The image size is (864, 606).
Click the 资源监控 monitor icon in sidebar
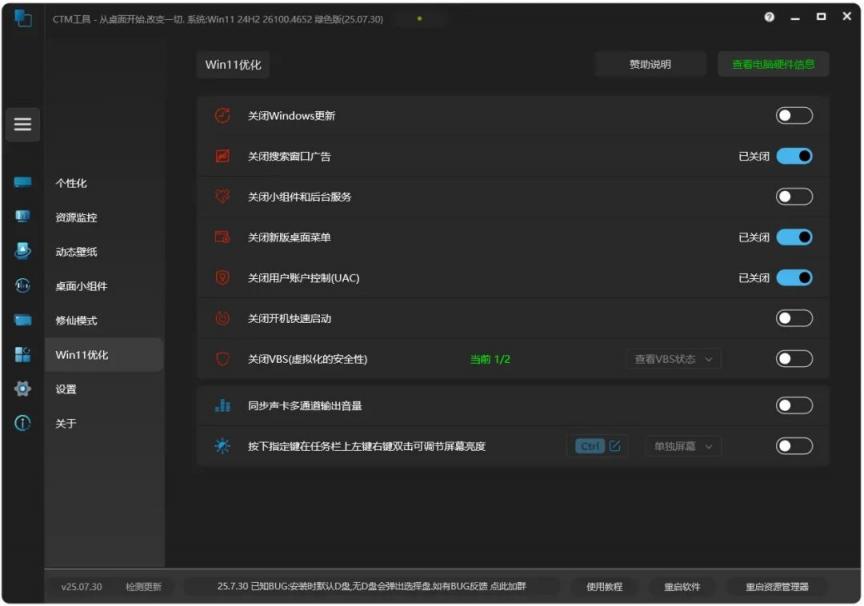tap(22, 217)
